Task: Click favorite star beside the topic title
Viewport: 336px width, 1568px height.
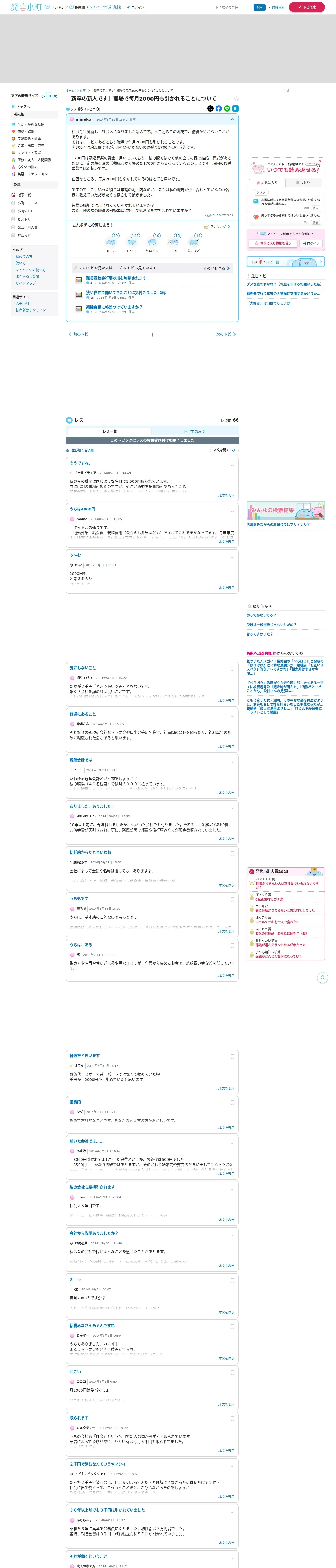Action: [x=236, y=99]
